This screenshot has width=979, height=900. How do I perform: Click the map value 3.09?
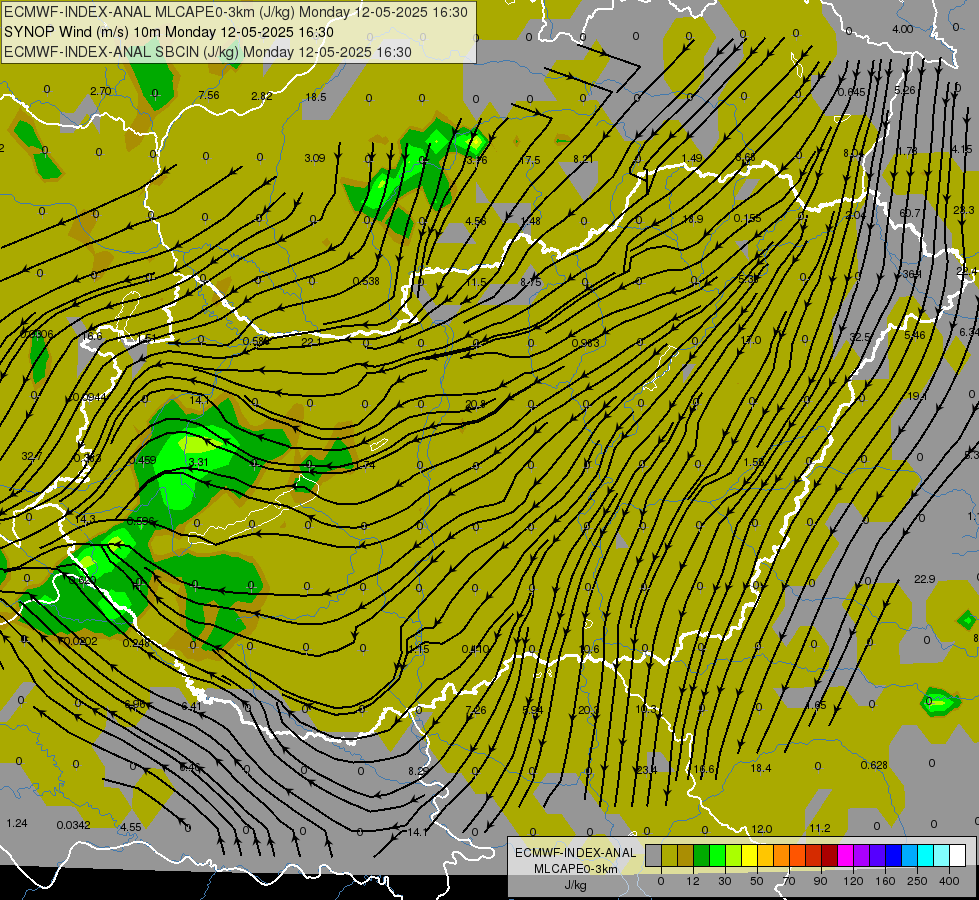[x=315, y=158]
